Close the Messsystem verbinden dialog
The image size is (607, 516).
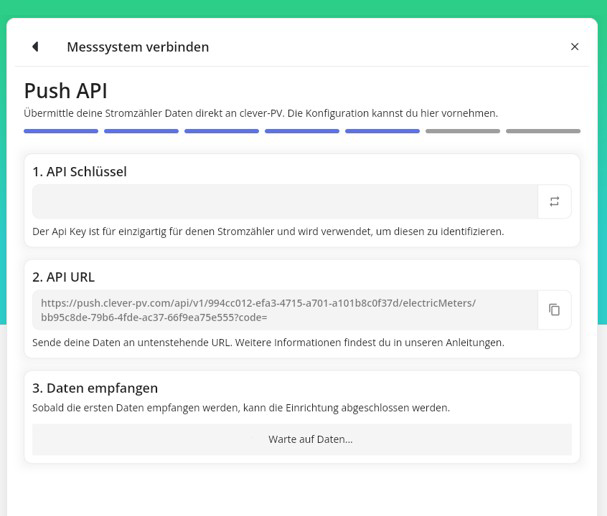[574, 47]
